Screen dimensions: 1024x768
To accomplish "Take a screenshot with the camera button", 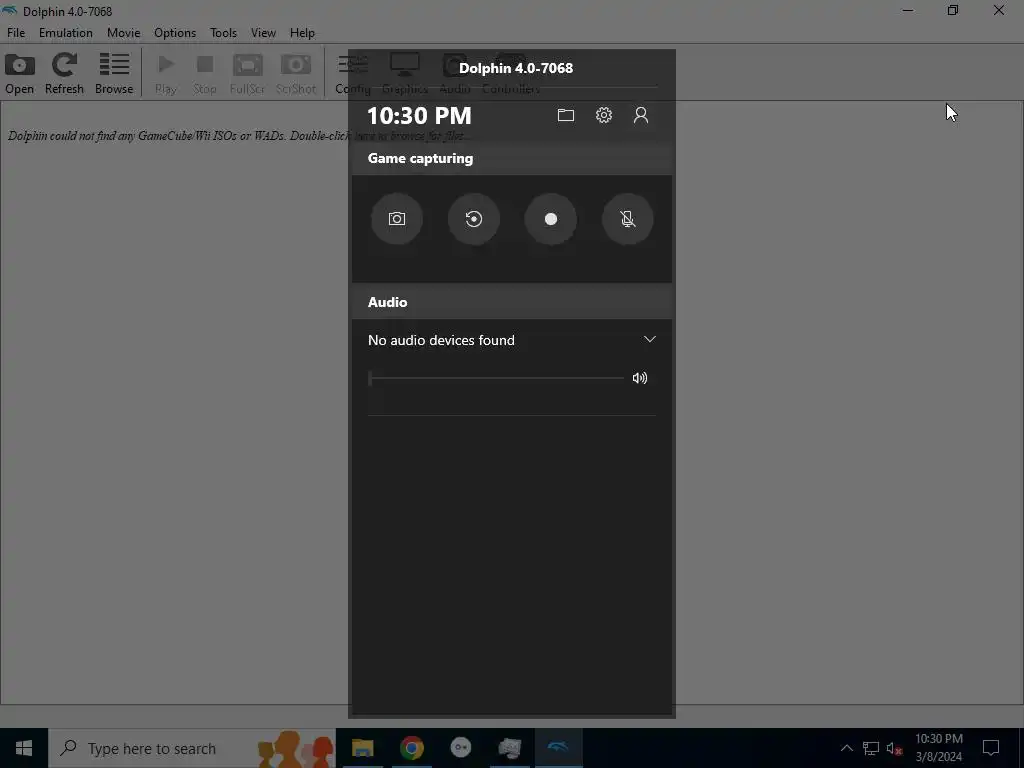I will pyautogui.click(x=396, y=219).
